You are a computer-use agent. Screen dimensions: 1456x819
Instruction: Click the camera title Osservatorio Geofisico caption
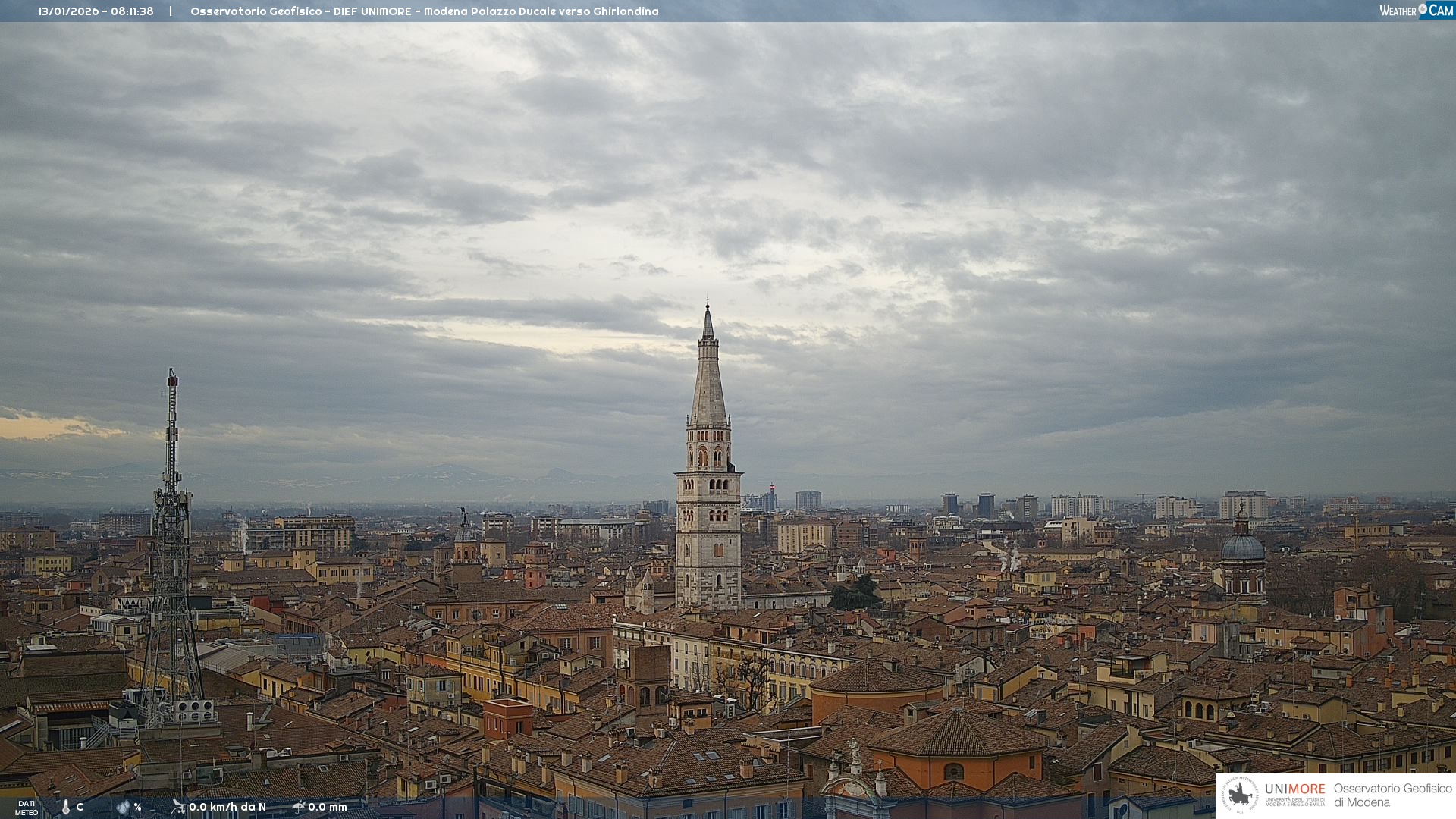424,11
